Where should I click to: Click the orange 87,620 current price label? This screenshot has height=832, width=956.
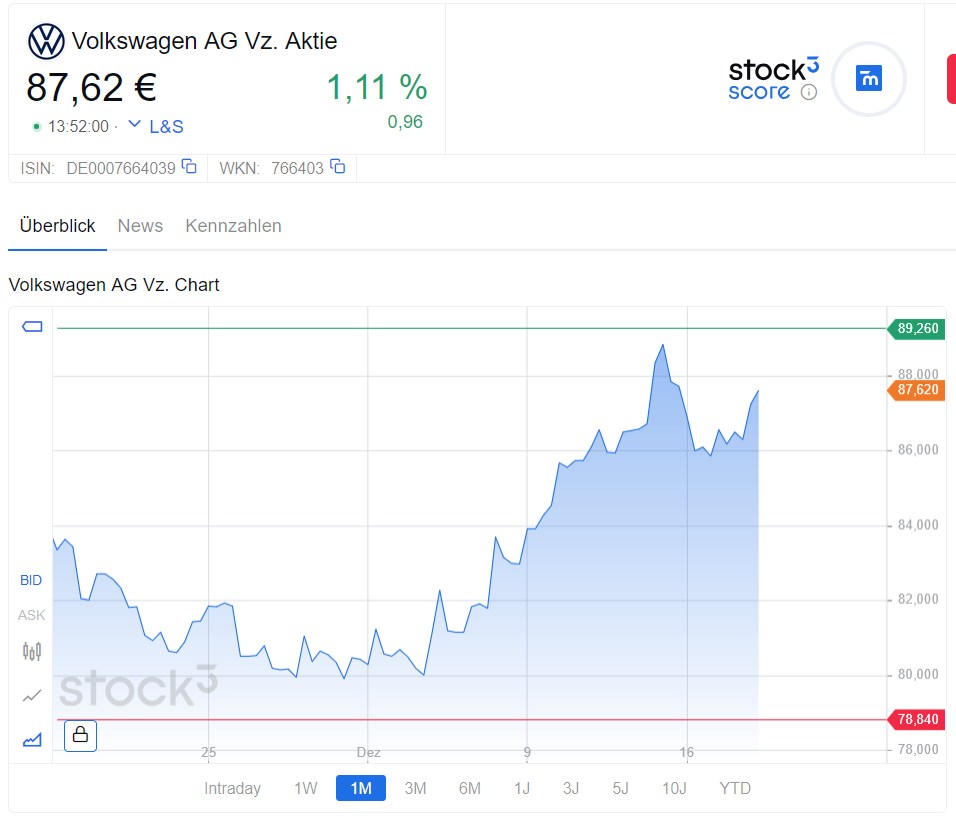[916, 389]
